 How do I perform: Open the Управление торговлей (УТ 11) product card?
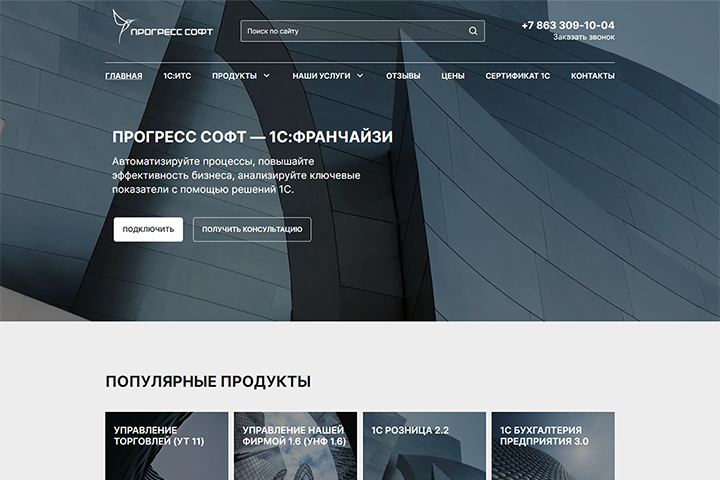(167, 446)
